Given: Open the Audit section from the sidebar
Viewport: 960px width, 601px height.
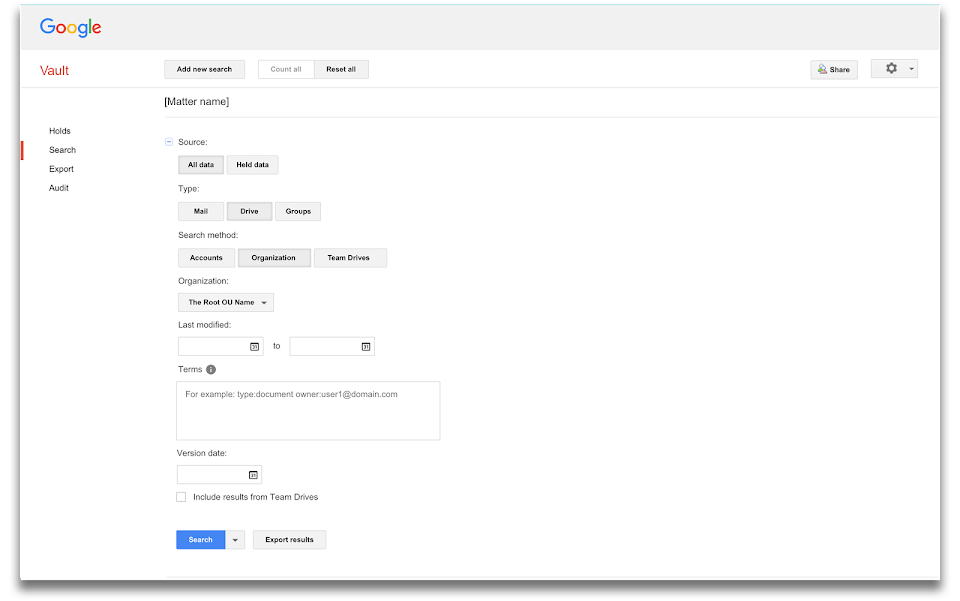Looking at the screenshot, I should pyautogui.click(x=59, y=187).
